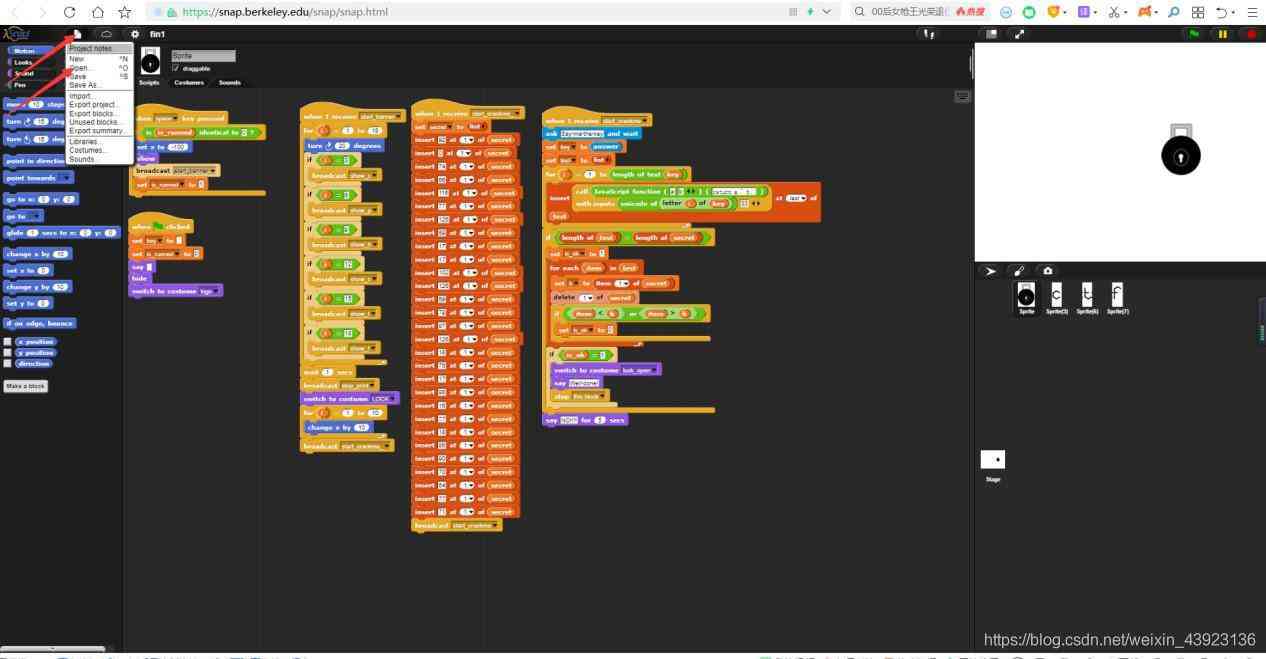The image size is (1266, 659).
Task: Stop all scripts with the red button
Action: click(1251, 34)
